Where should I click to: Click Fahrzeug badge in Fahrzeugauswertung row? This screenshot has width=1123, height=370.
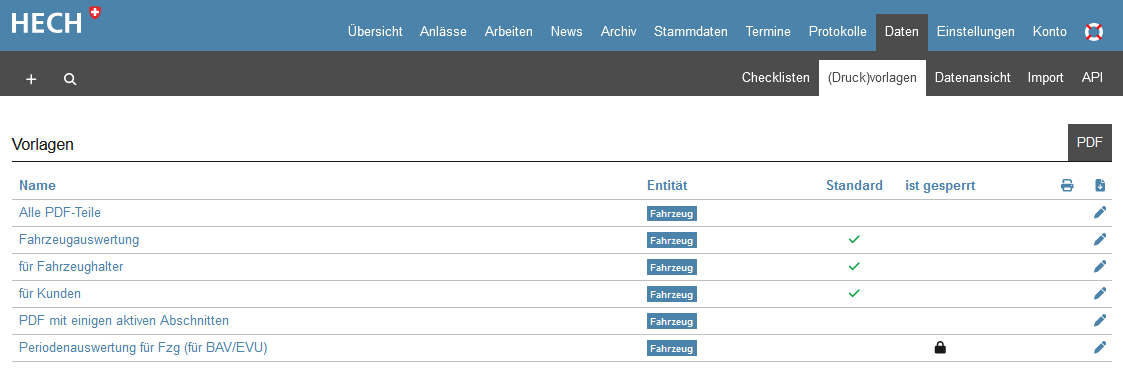672,240
